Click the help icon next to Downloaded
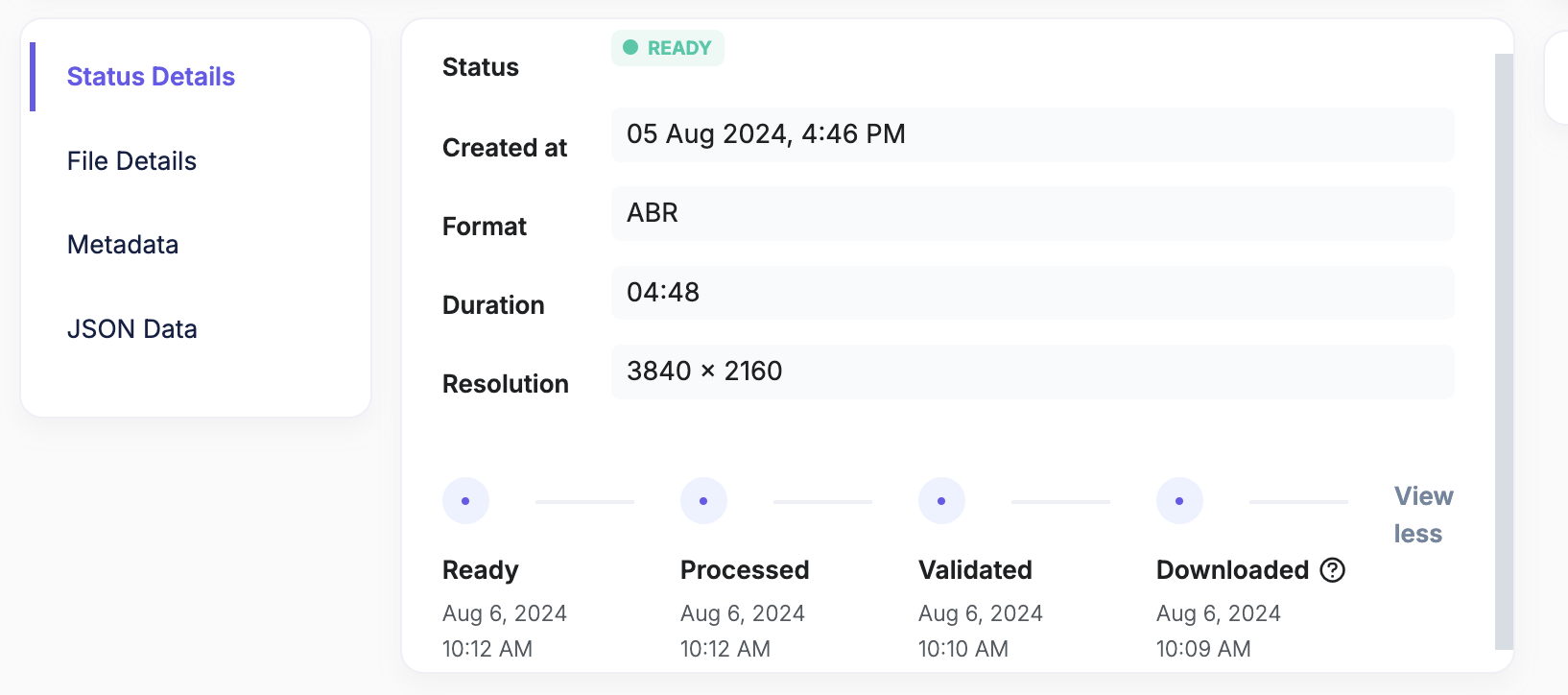Screen dimensions: 1568x695 [1333, 570]
